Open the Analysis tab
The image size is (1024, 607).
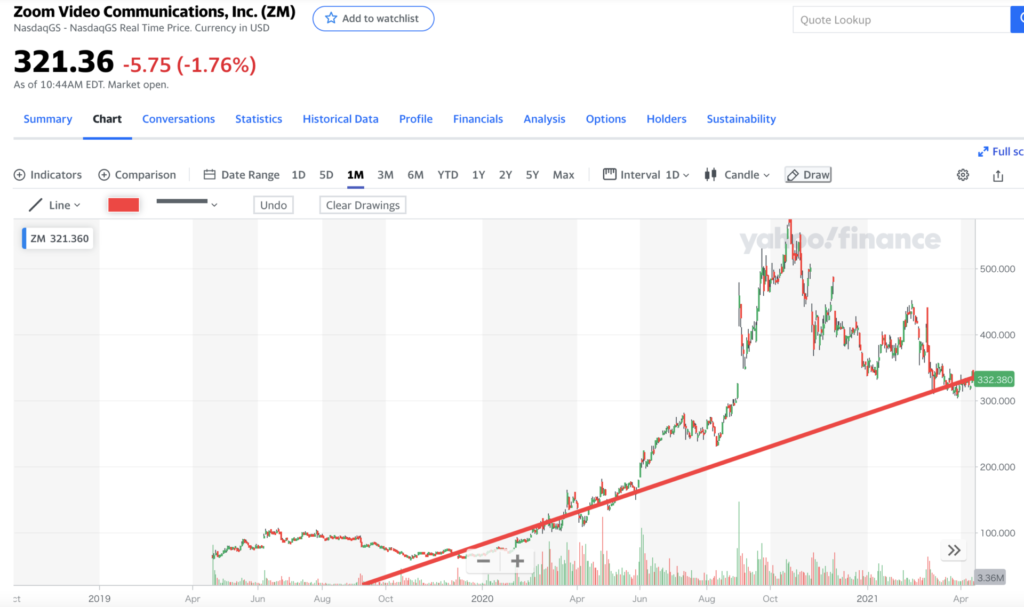[544, 119]
